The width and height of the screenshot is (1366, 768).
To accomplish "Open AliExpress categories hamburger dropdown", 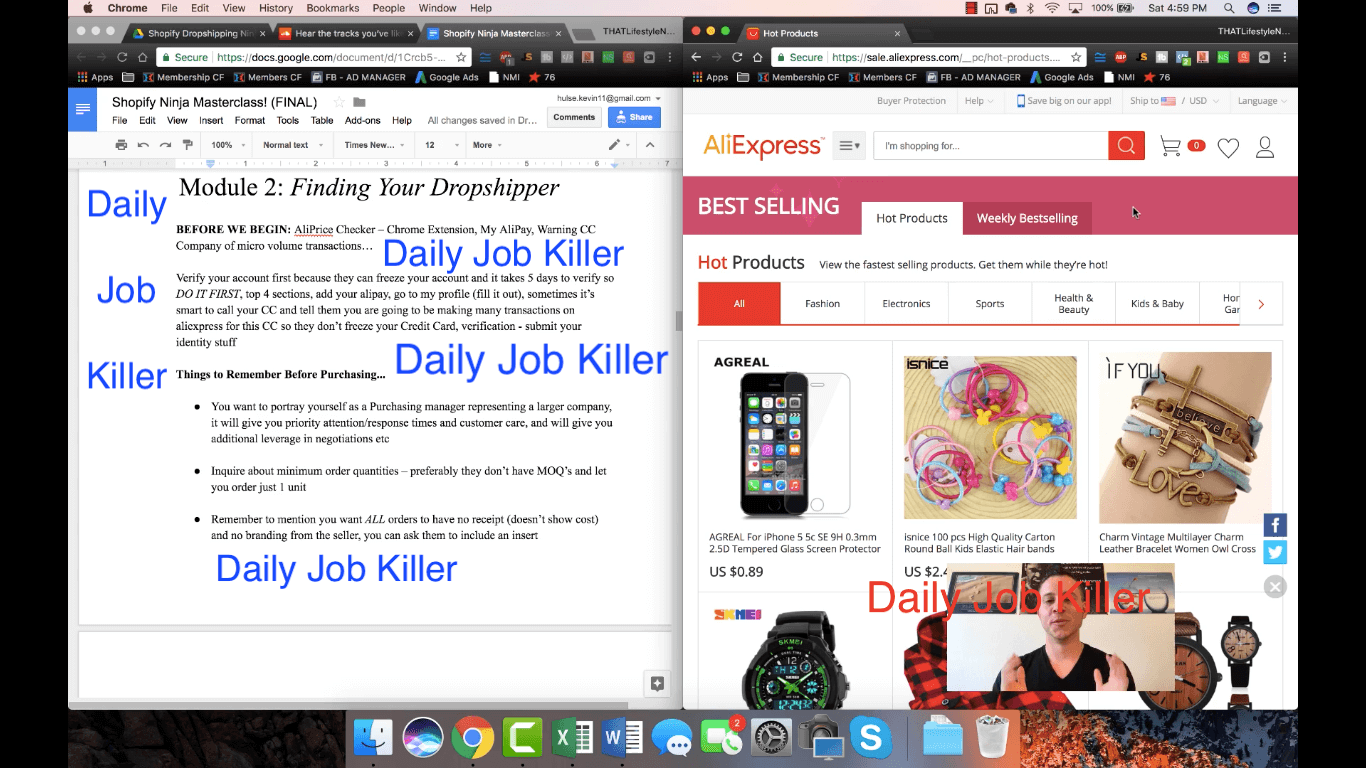I will pos(849,146).
